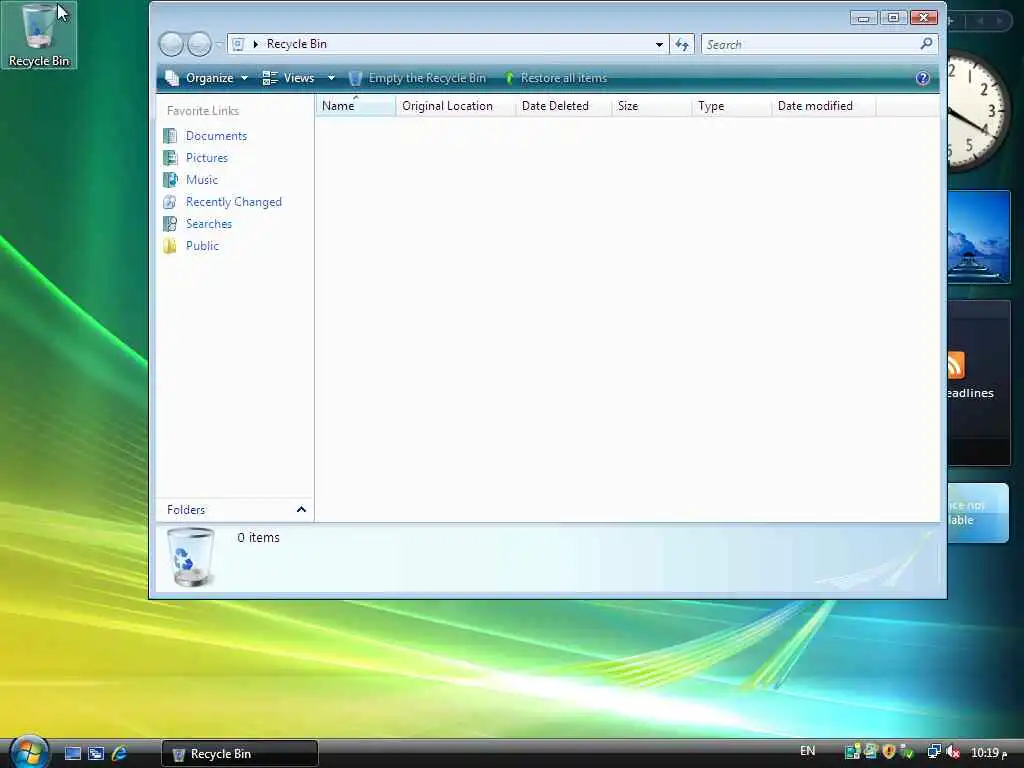
Task: Click Restore all items
Action: 555,78
